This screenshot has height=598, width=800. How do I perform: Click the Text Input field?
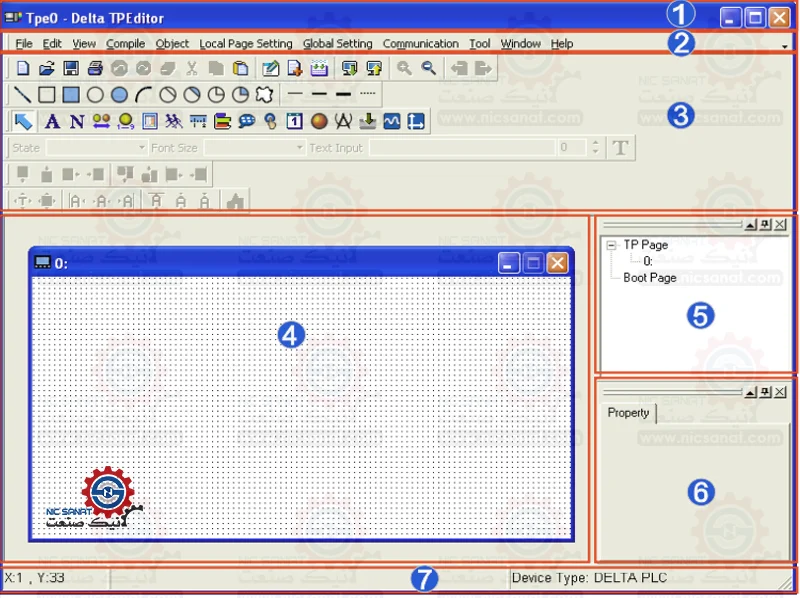pos(462,148)
